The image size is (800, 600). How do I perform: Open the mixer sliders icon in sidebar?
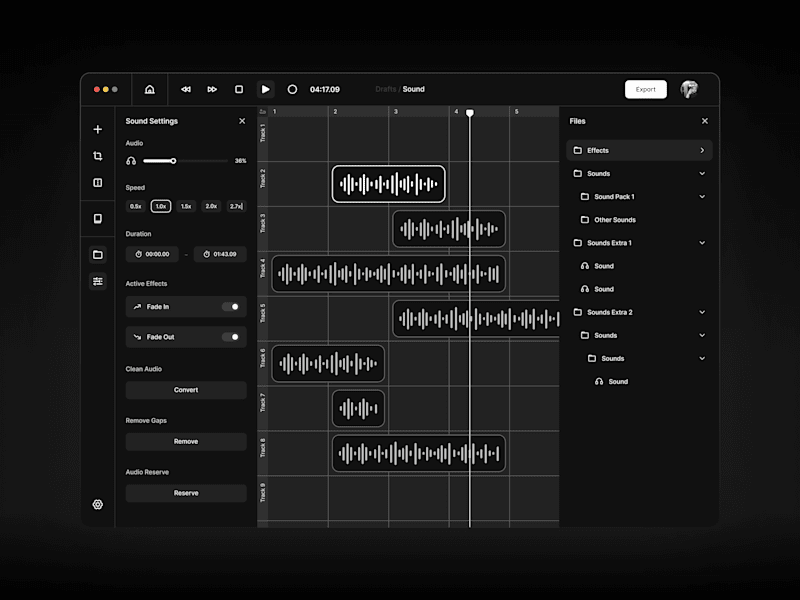point(97,281)
